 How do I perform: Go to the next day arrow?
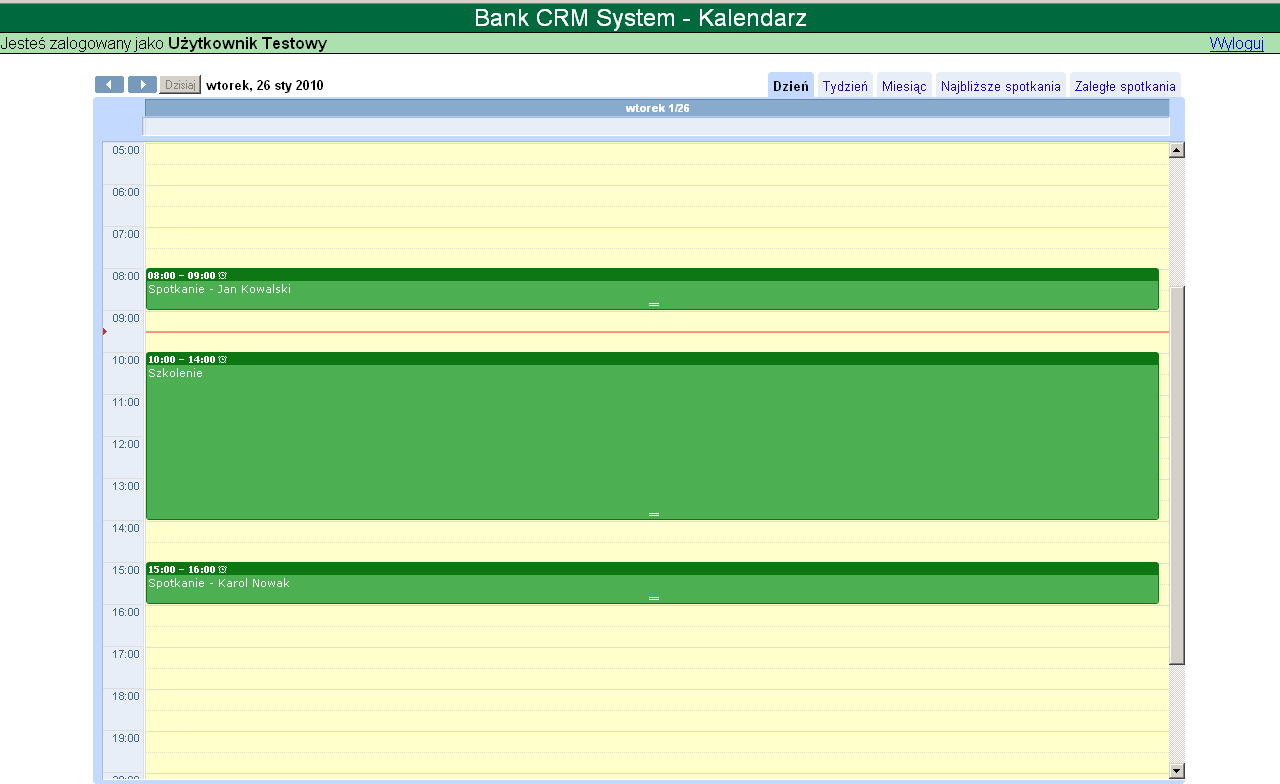tap(142, 85)
